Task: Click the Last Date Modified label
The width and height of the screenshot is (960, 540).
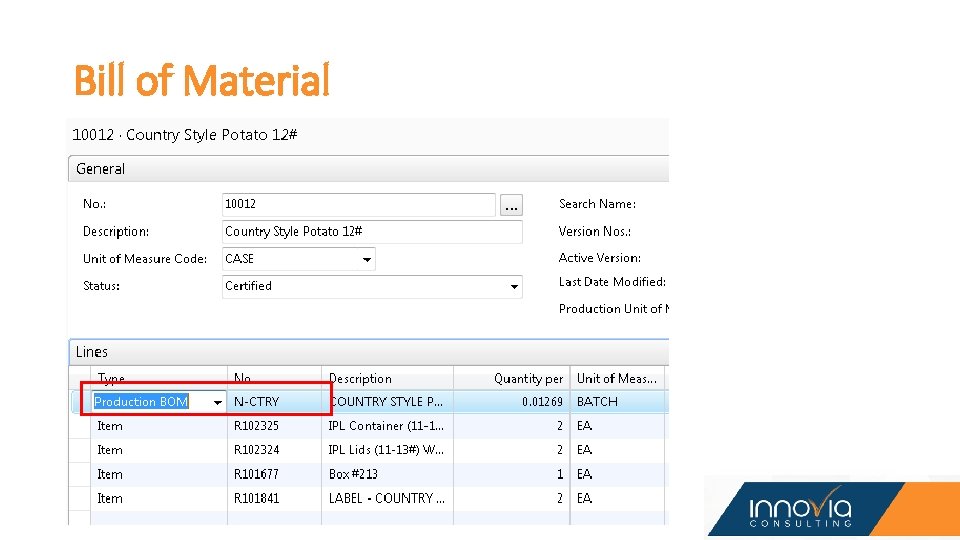Action: [x=612, y=282]
